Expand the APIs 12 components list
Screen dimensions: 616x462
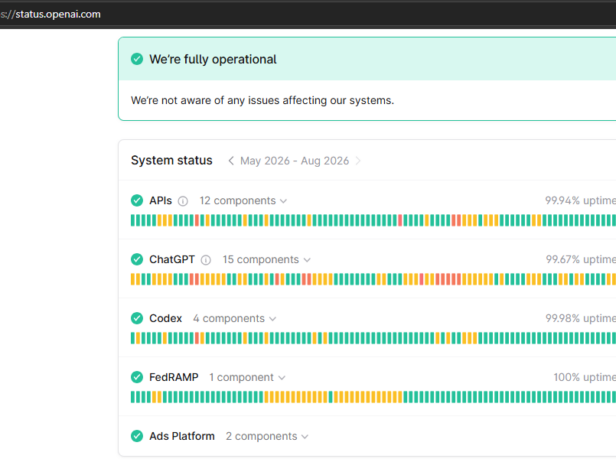click(x=243, y=201)
